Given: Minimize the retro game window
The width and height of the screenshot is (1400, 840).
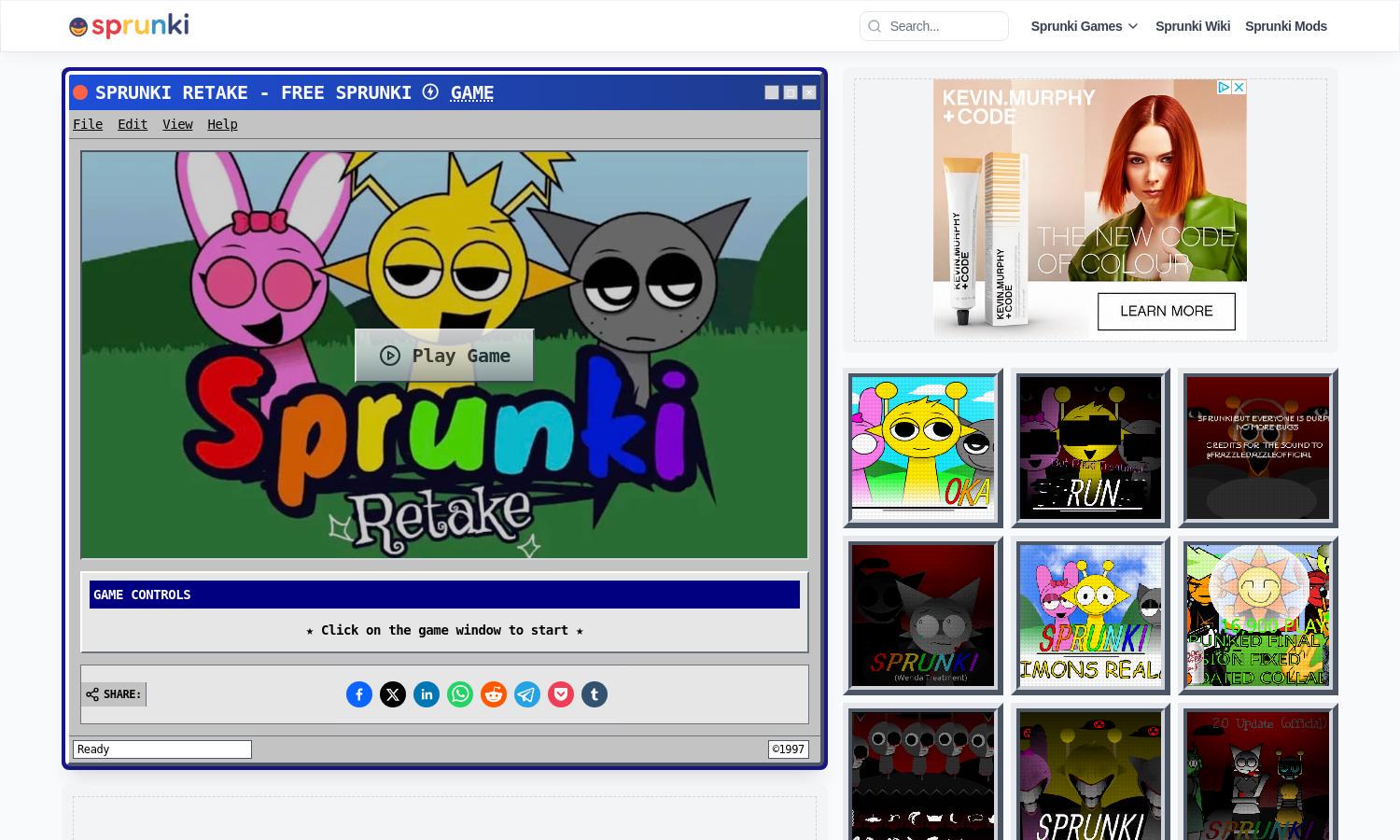Looking at the screenshot, I should (772, 92).
